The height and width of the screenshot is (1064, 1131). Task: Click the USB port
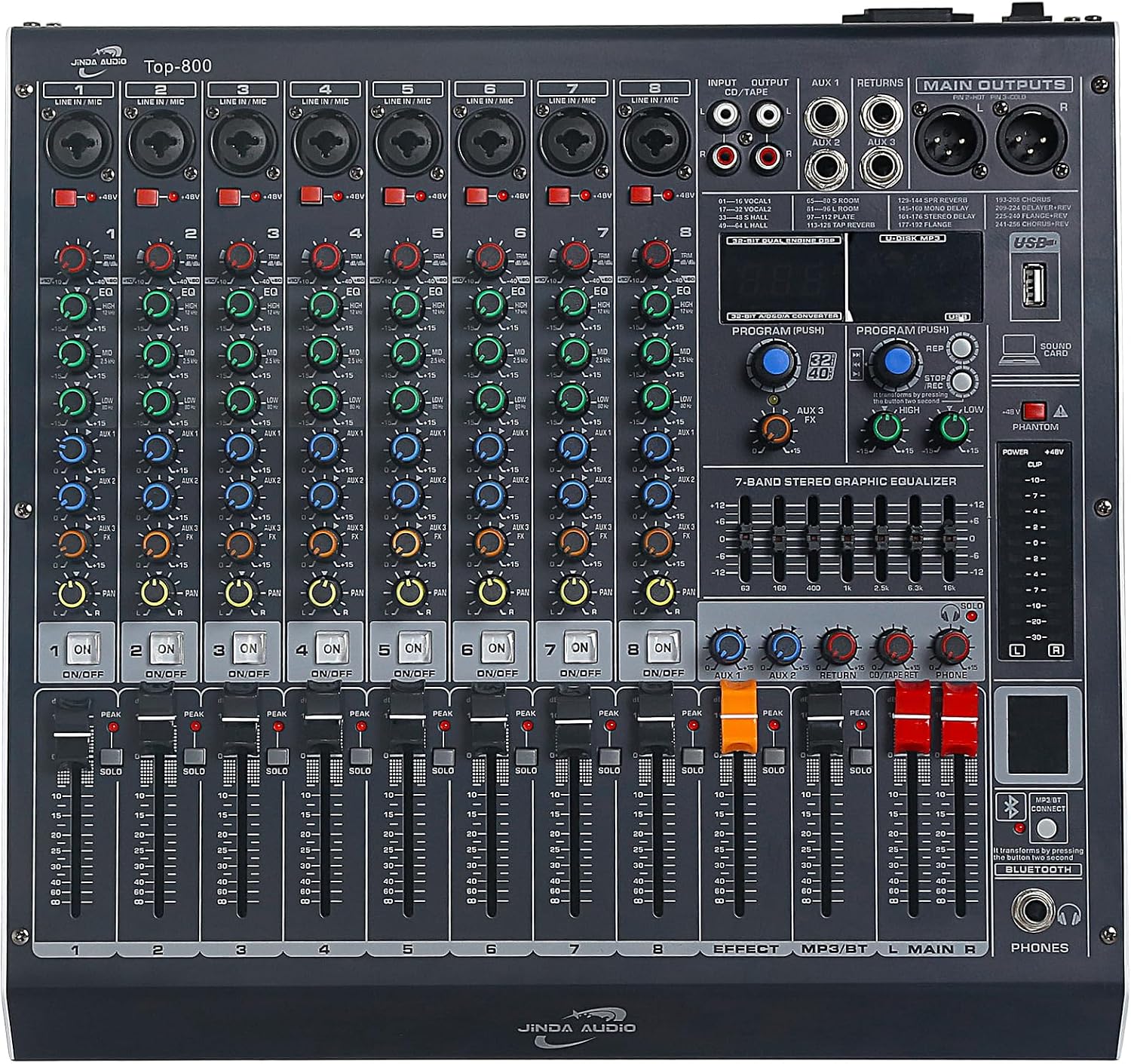click(x=1034, y=284)
